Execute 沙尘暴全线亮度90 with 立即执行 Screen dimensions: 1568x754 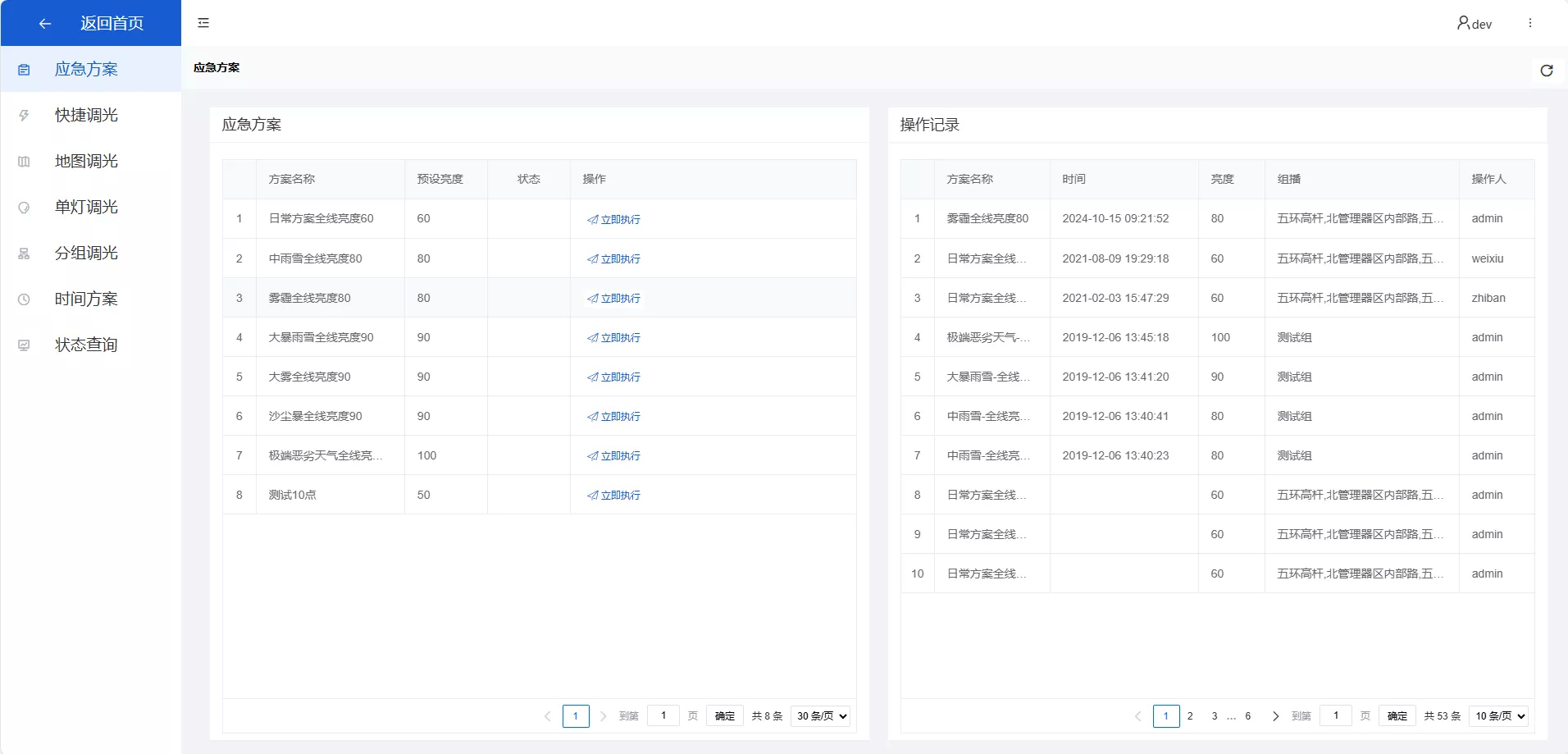pos(613,416)
